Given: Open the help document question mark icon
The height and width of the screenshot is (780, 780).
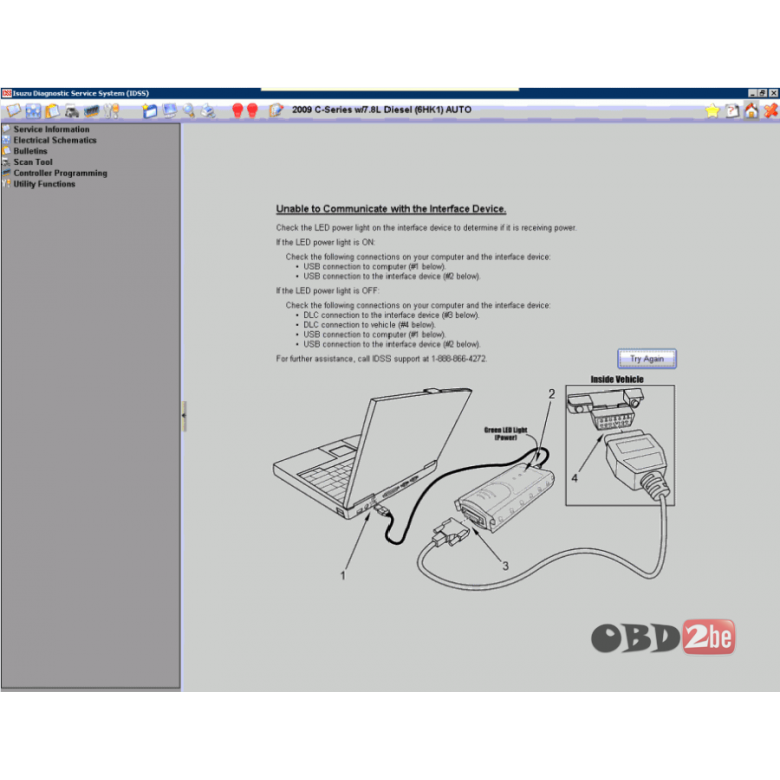Looking at the screenshot, I should tap(732, 110).
